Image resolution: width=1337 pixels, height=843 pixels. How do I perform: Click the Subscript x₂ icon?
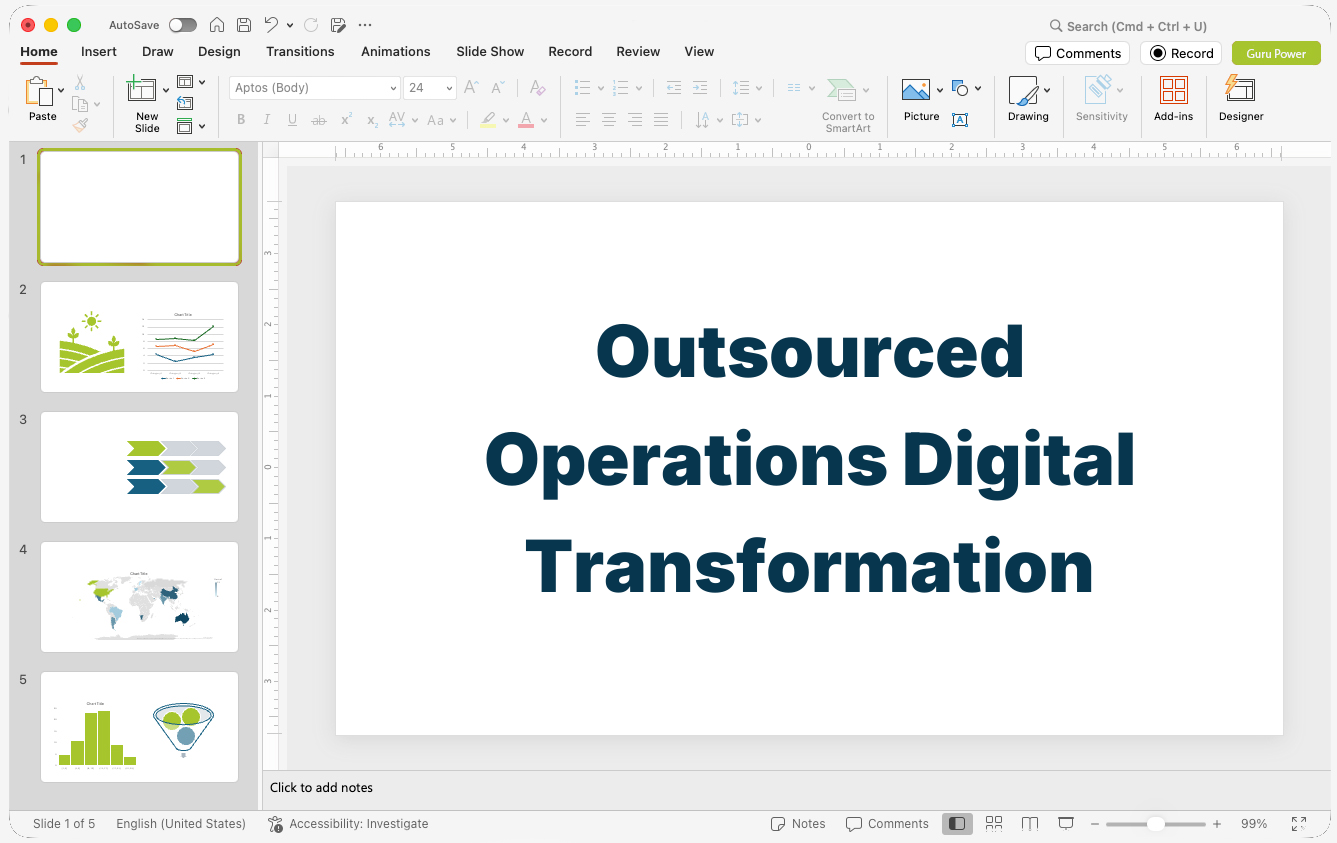point(372,120)
